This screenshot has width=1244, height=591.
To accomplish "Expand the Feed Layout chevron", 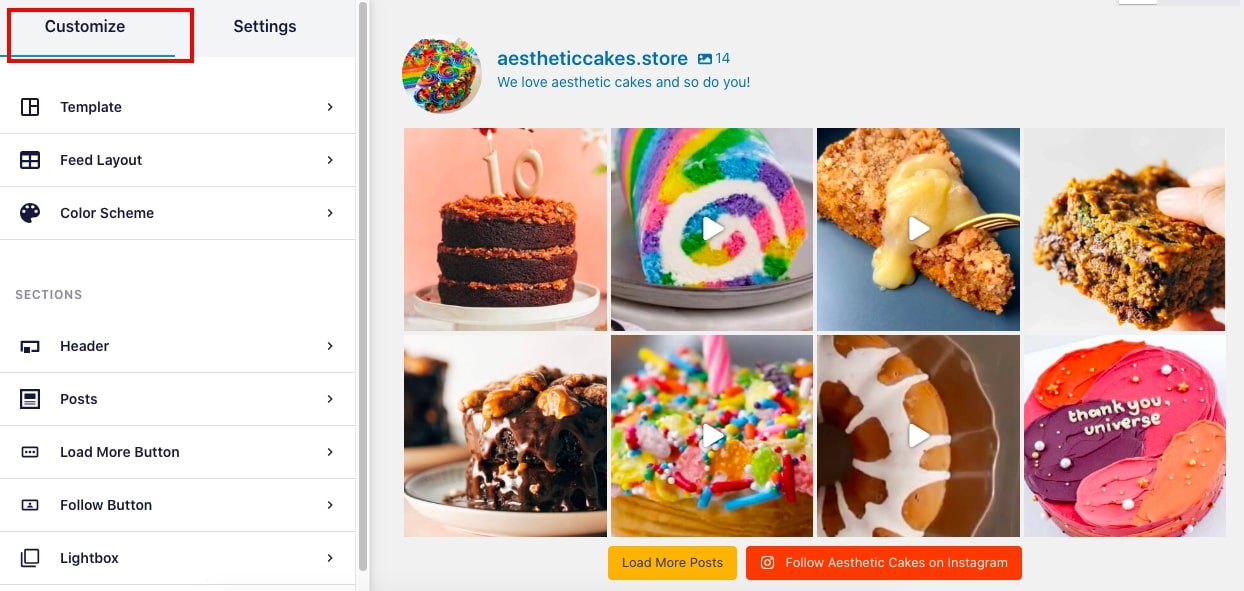I will (330, 160).
